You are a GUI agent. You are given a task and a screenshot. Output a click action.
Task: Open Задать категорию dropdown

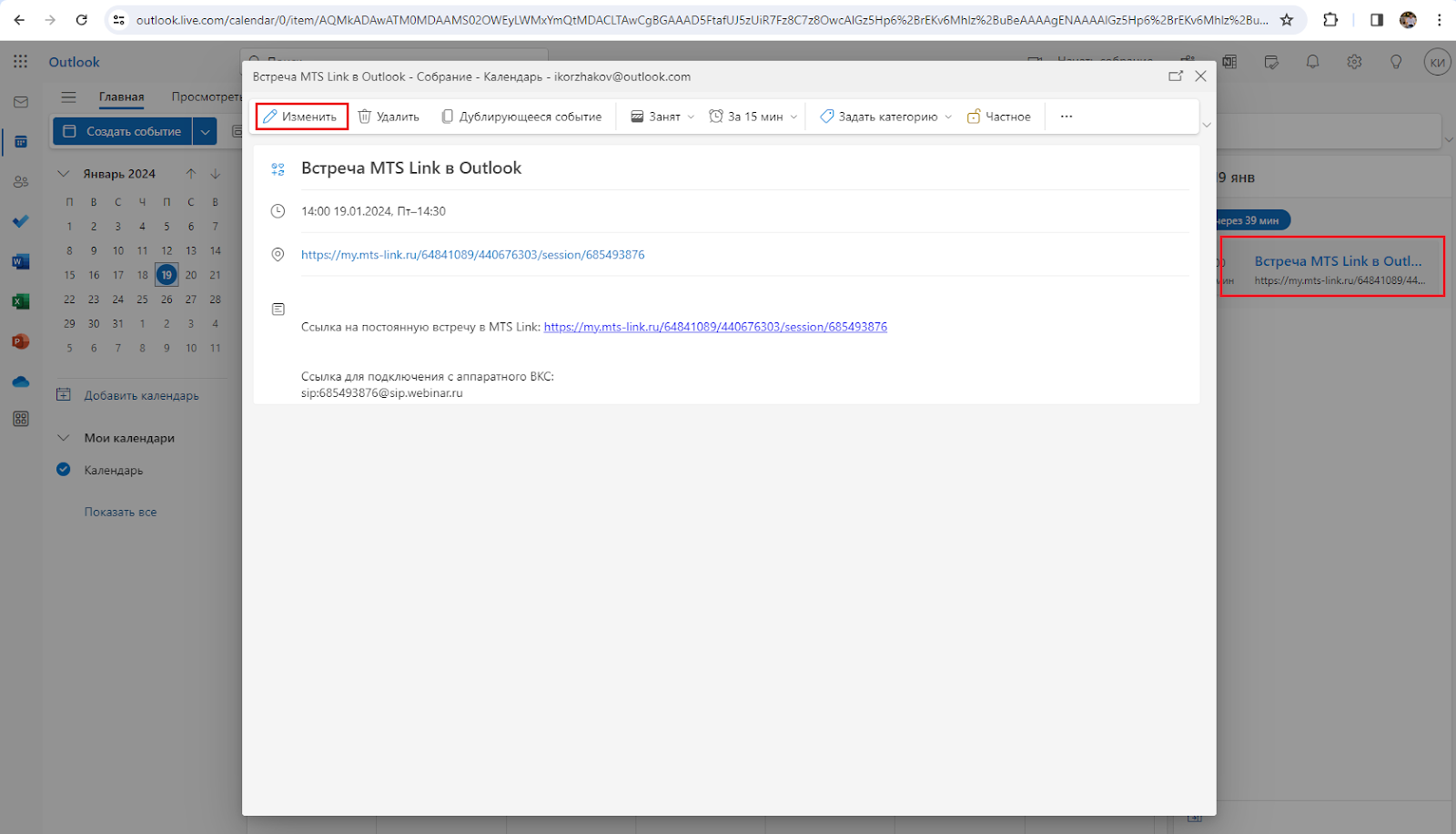885,117
